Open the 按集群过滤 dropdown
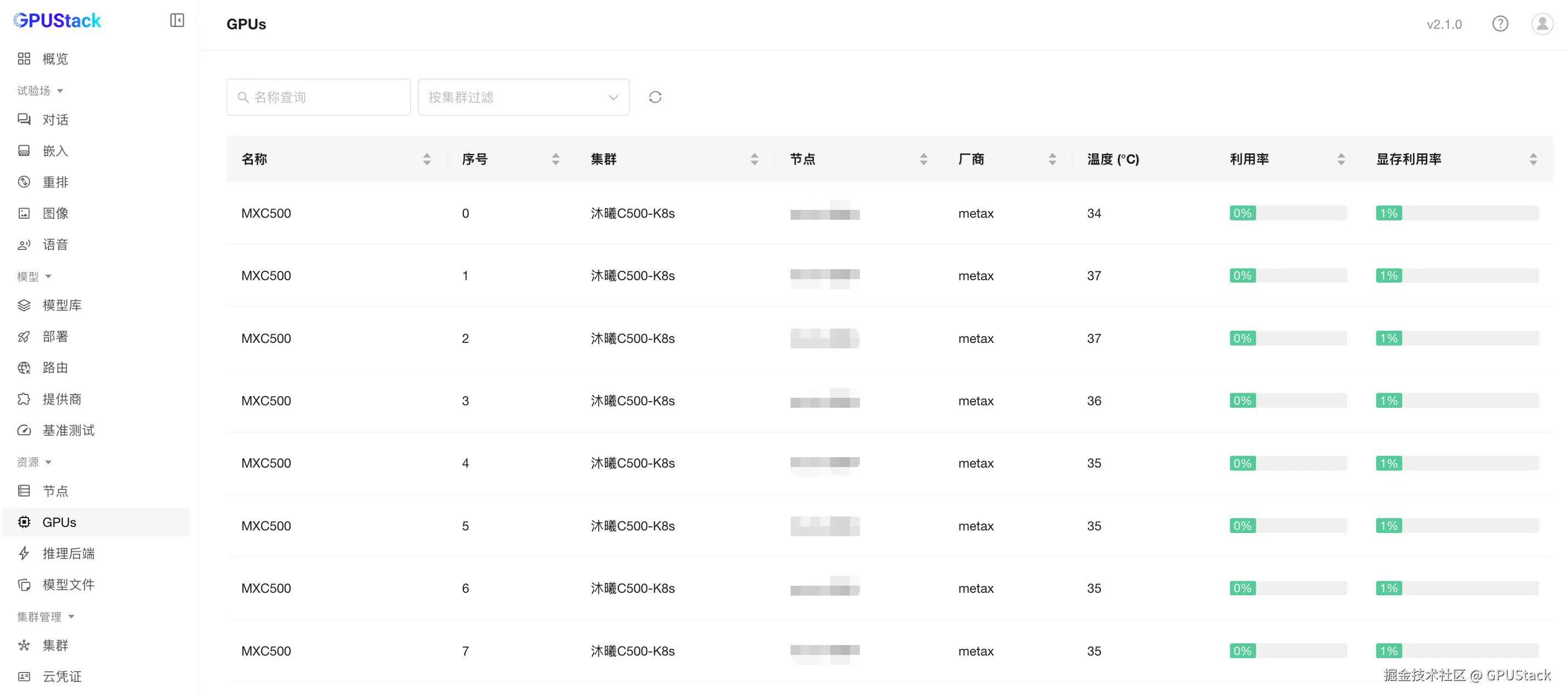 pos(523,97)
